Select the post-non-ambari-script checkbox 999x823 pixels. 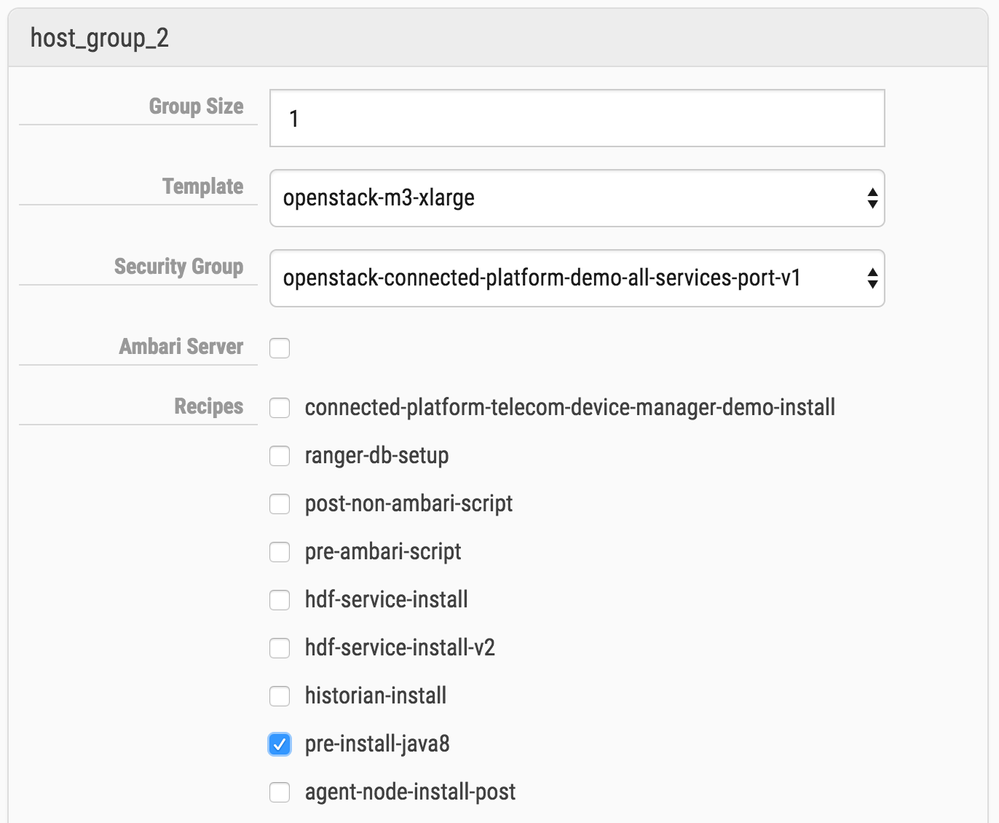point(280,504)
